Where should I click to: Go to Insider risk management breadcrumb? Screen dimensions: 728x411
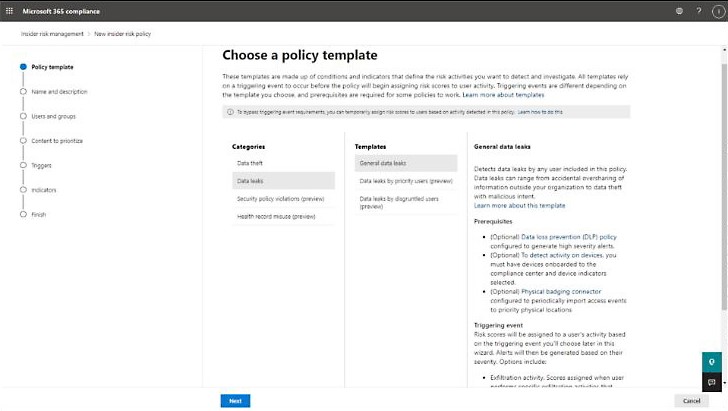pyautogui.click(x=52, y=34)
